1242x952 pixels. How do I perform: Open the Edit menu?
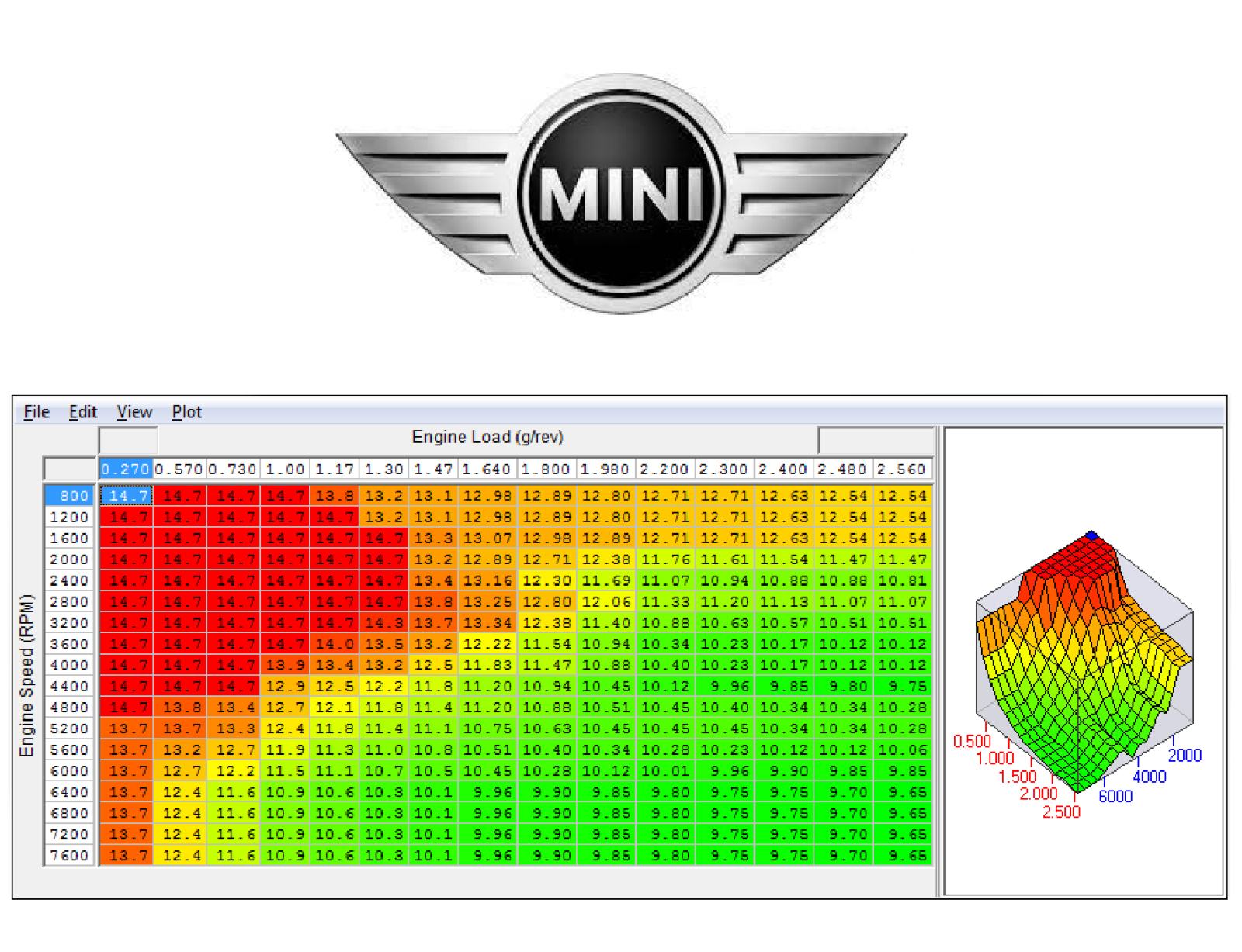click(82, 412)
